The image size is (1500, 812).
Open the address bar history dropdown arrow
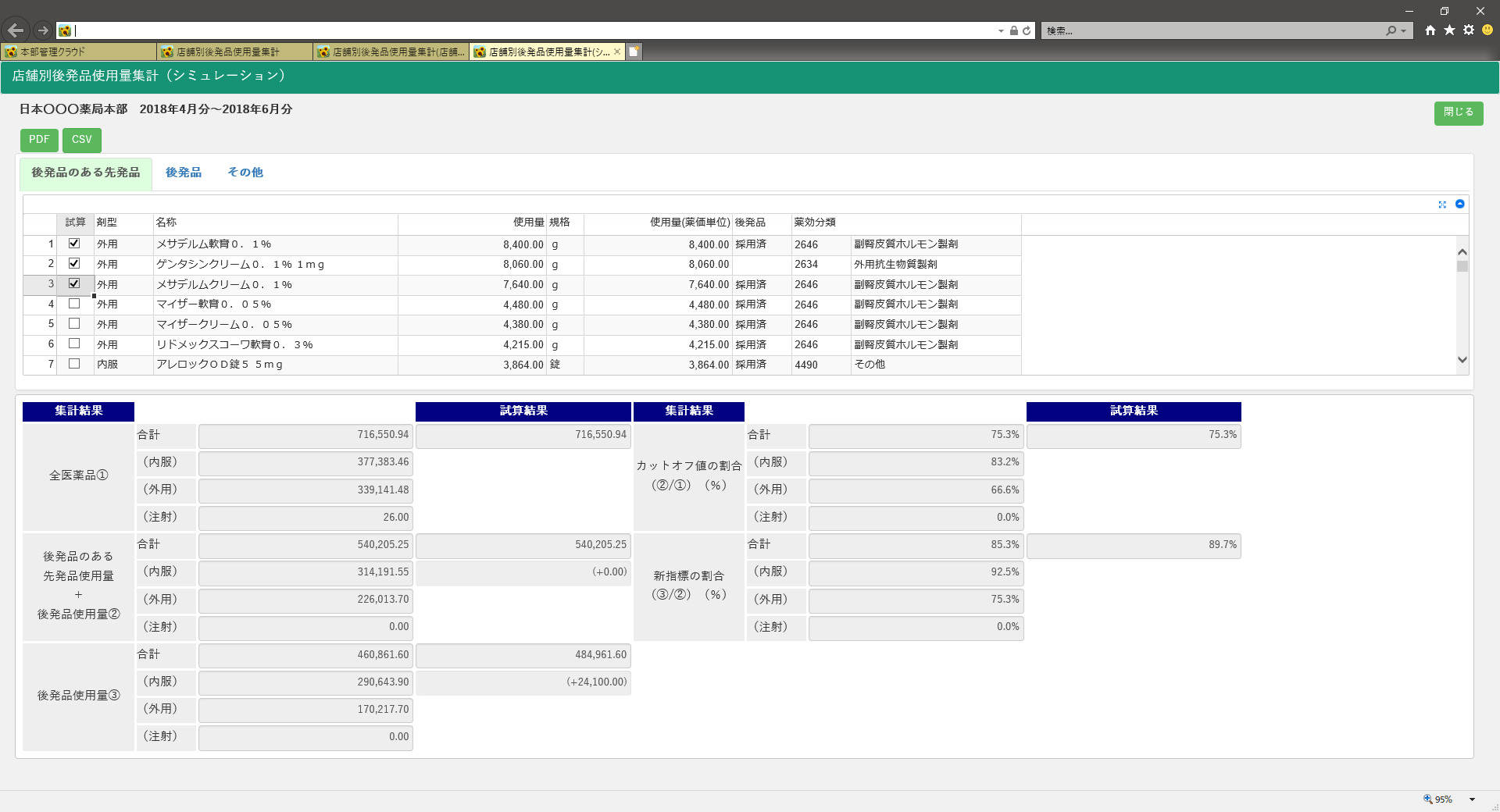(1001, 31)
